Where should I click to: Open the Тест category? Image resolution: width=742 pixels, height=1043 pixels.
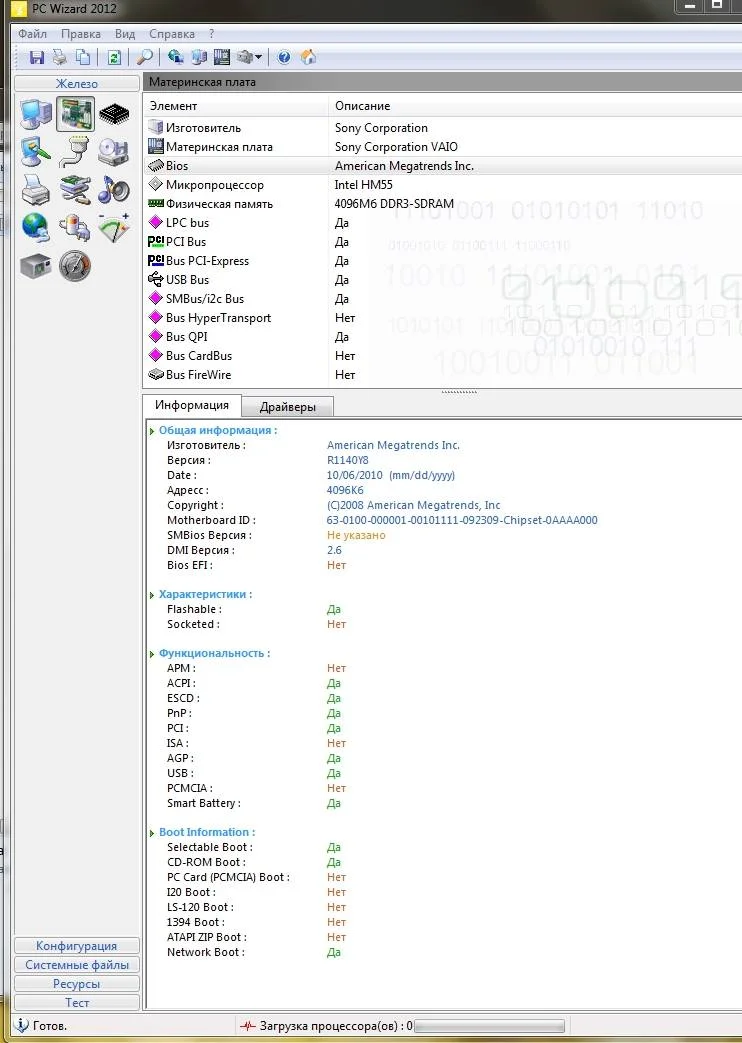pos(77,1002)
